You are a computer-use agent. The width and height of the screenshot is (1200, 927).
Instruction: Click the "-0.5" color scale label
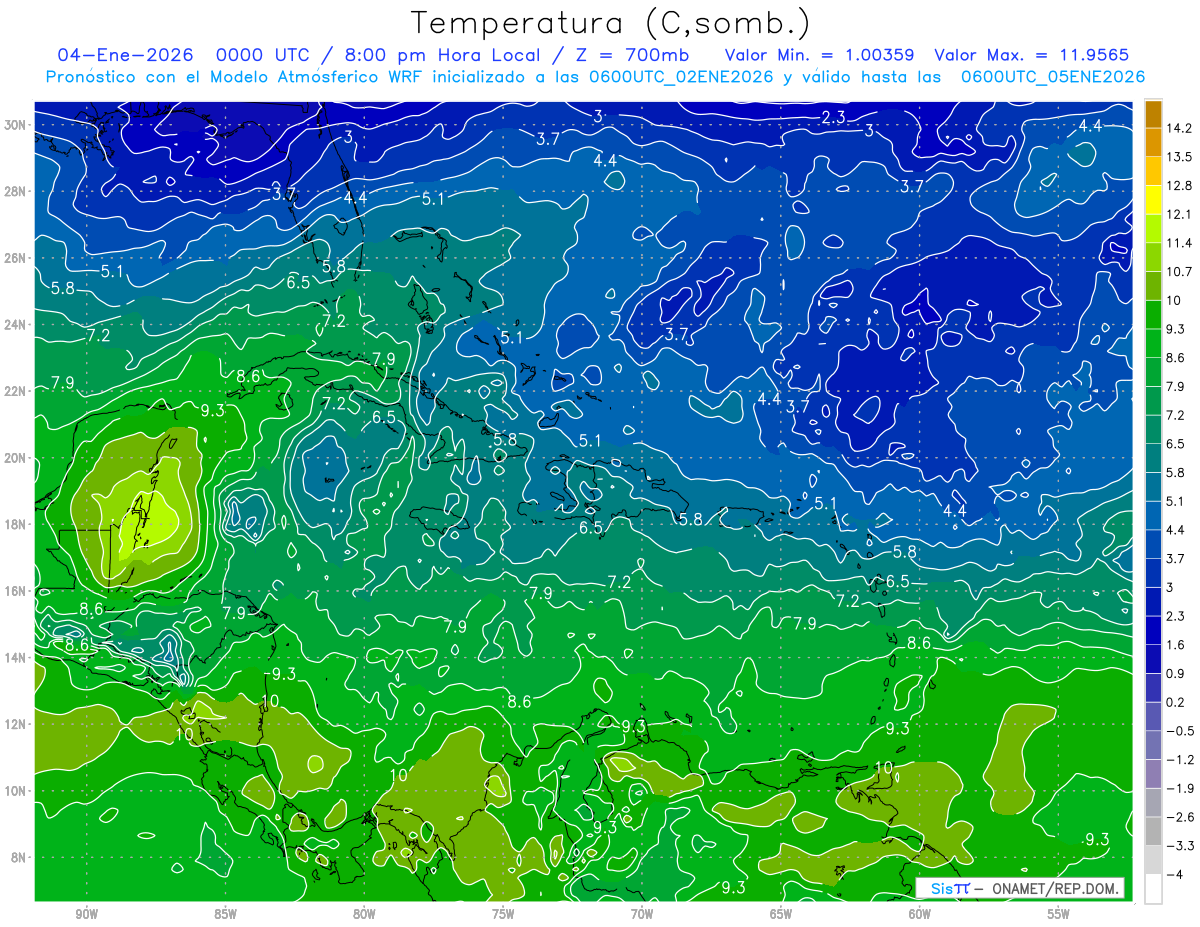[x=1181, y=731]
